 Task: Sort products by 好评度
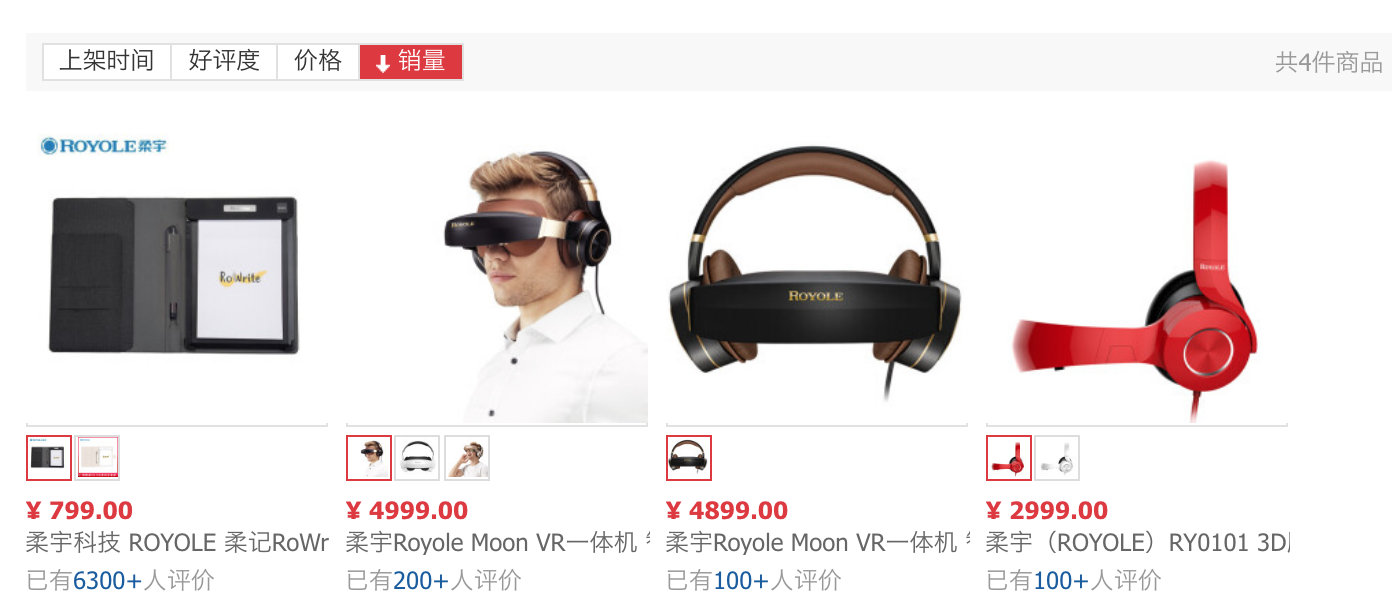point(224,61)
